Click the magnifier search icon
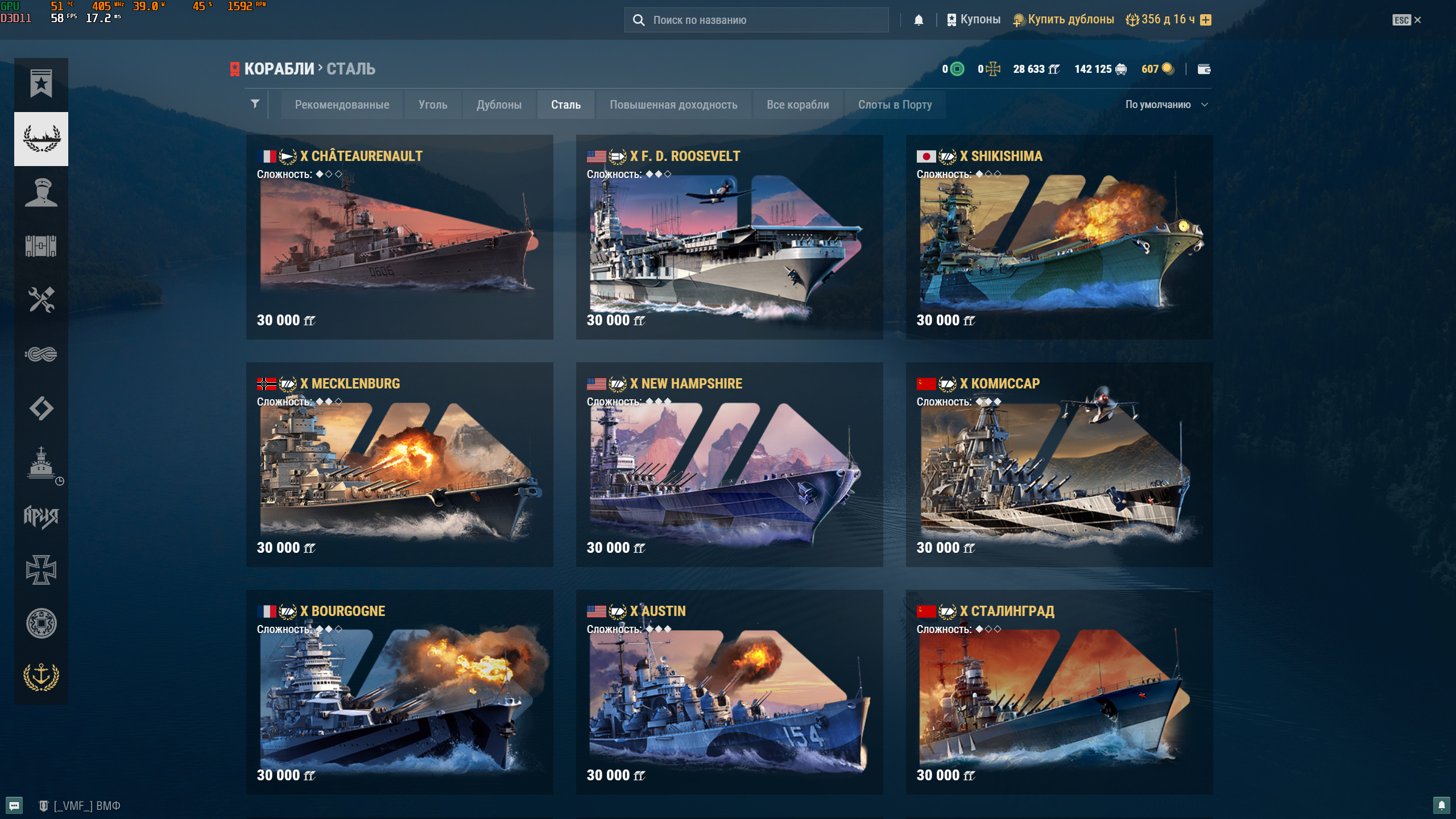This screenshot has height=819, width=1456. coord(639,20)
